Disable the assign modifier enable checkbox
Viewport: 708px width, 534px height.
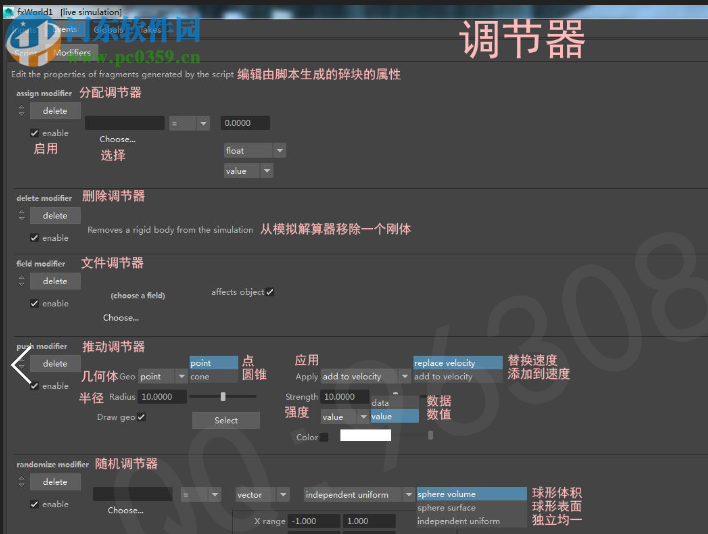34,133
